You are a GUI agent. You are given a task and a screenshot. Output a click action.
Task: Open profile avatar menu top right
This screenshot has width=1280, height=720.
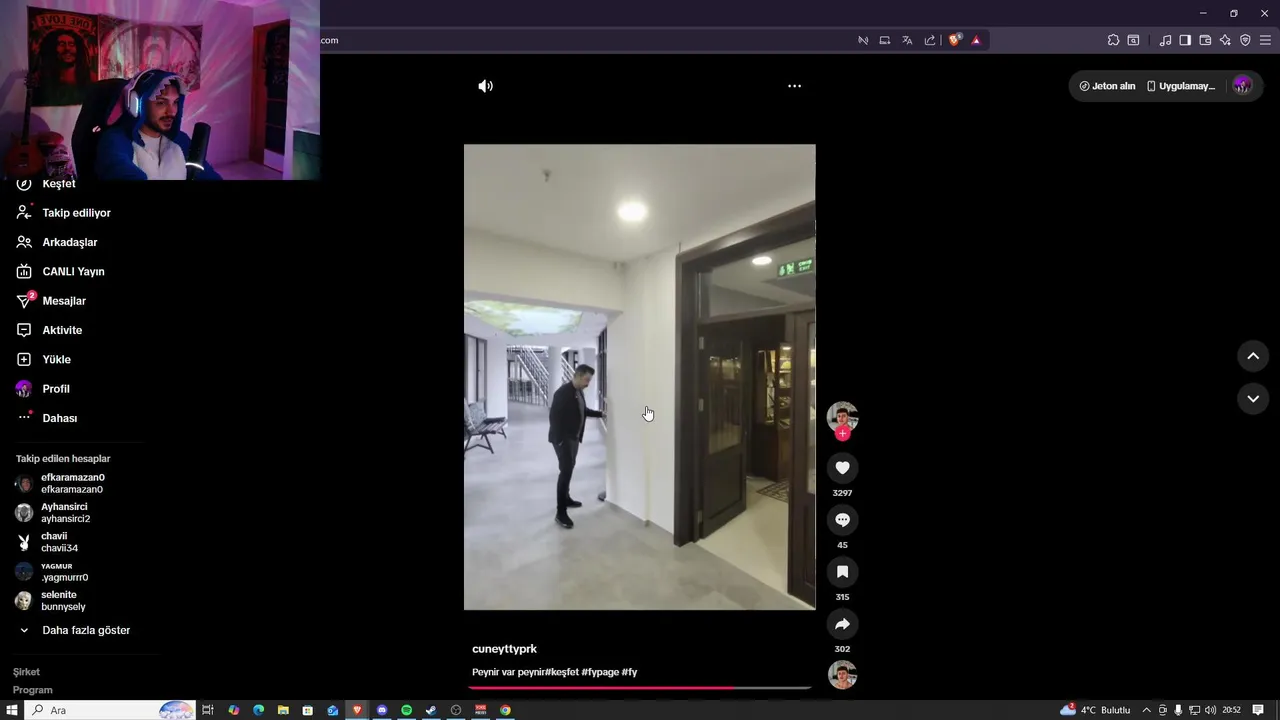coord(1242,86)
